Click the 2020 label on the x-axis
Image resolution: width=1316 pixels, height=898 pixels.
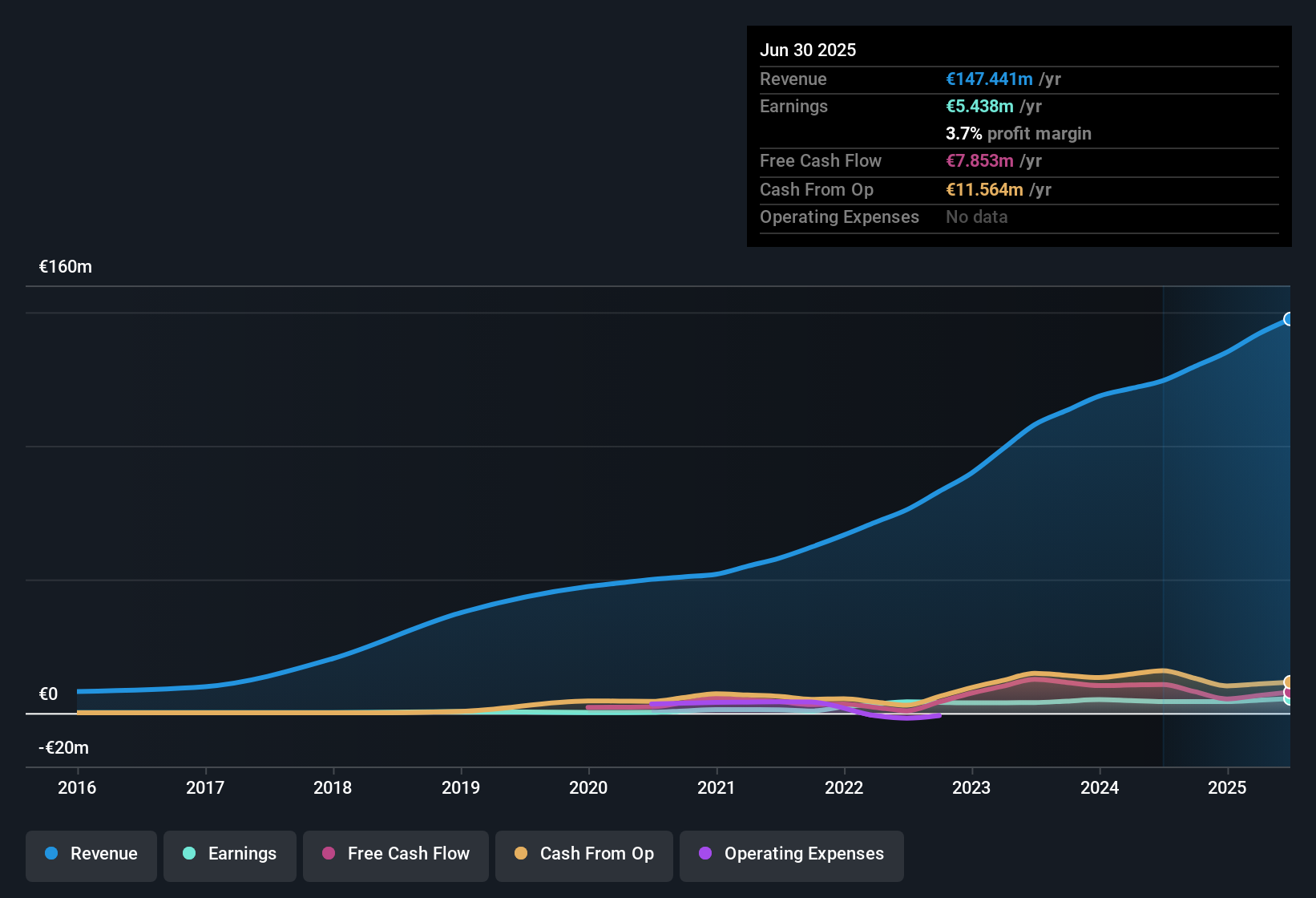point(588,788)
